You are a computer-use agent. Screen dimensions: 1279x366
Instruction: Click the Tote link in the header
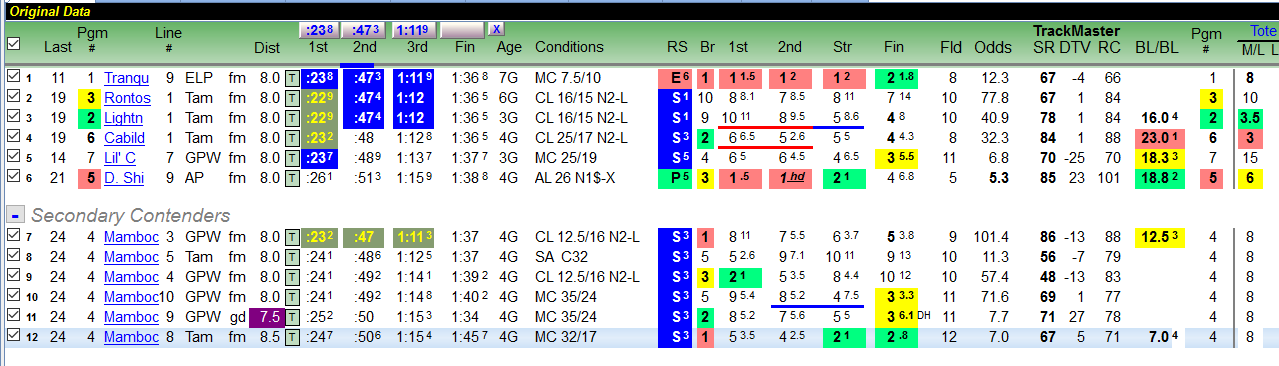(x=1264, y=31)
